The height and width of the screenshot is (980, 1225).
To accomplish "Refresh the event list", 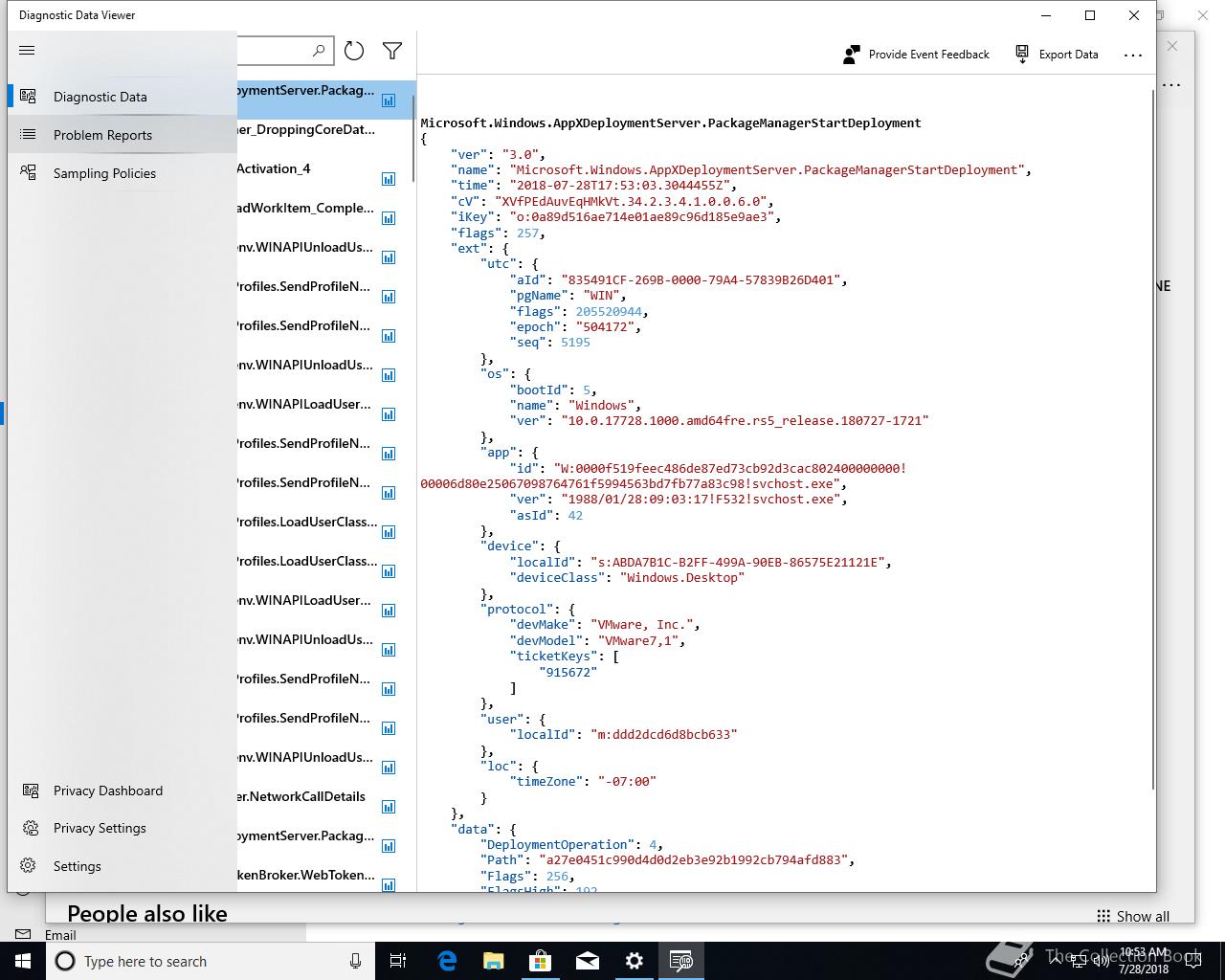I will 354,51.
